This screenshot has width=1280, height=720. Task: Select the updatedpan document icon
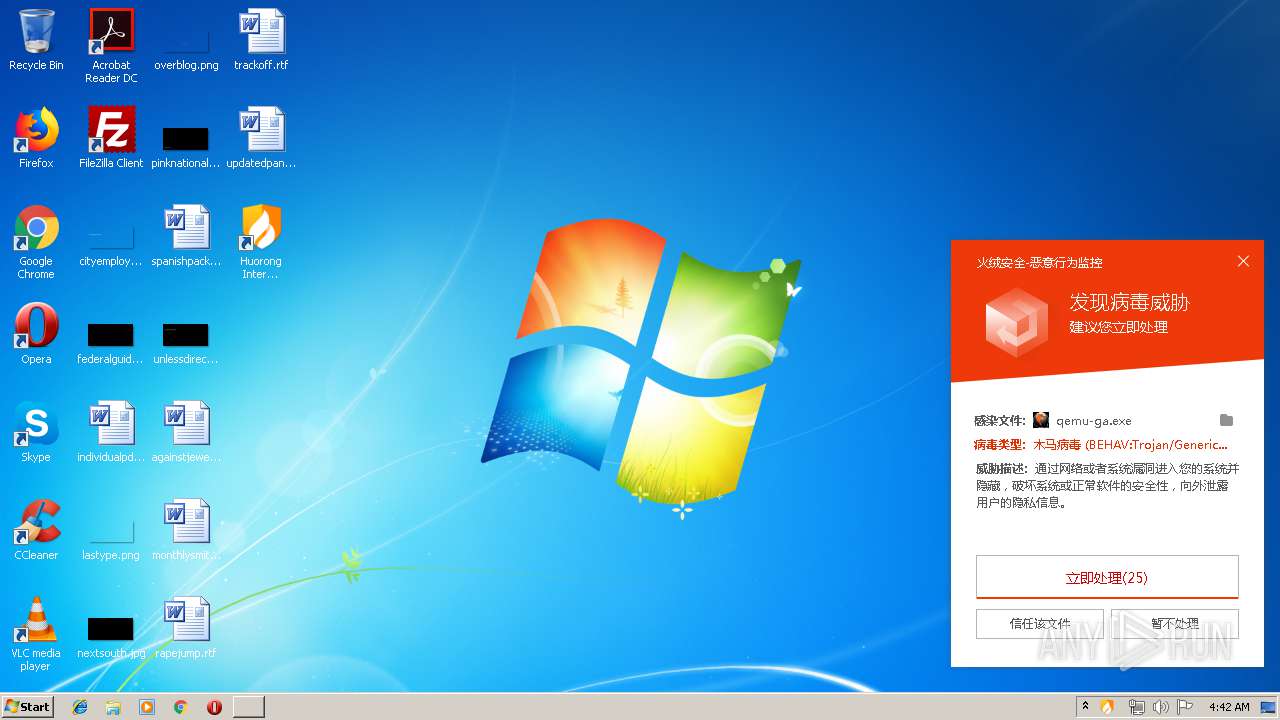[261, 138]
